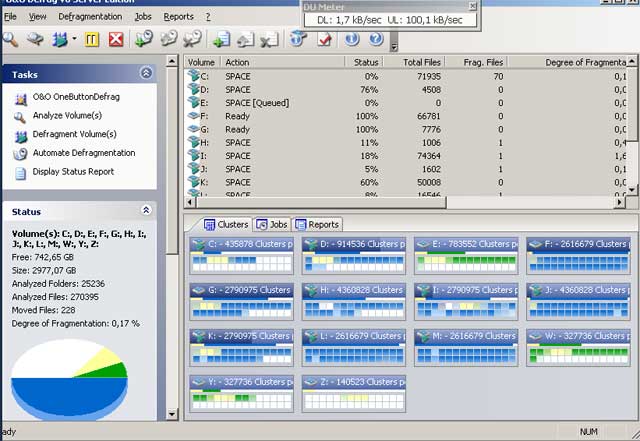Pause the job using the yellow pause icon
This screenshot has height=441, width=640.
pos(92,40)
